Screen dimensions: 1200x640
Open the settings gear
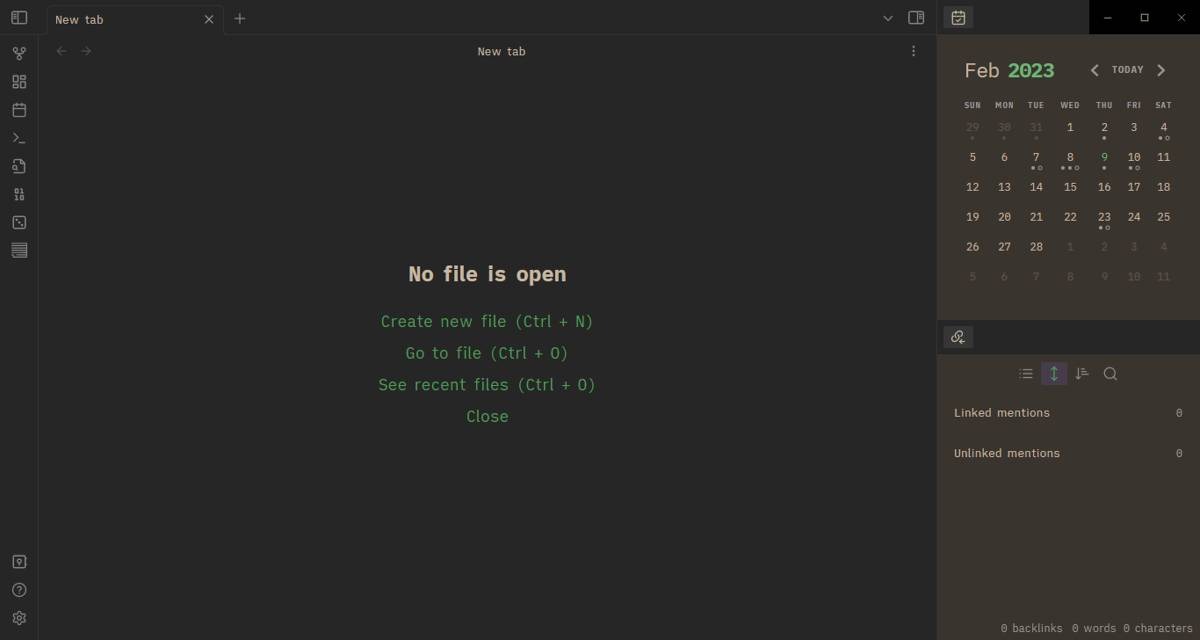click(19, 617)
